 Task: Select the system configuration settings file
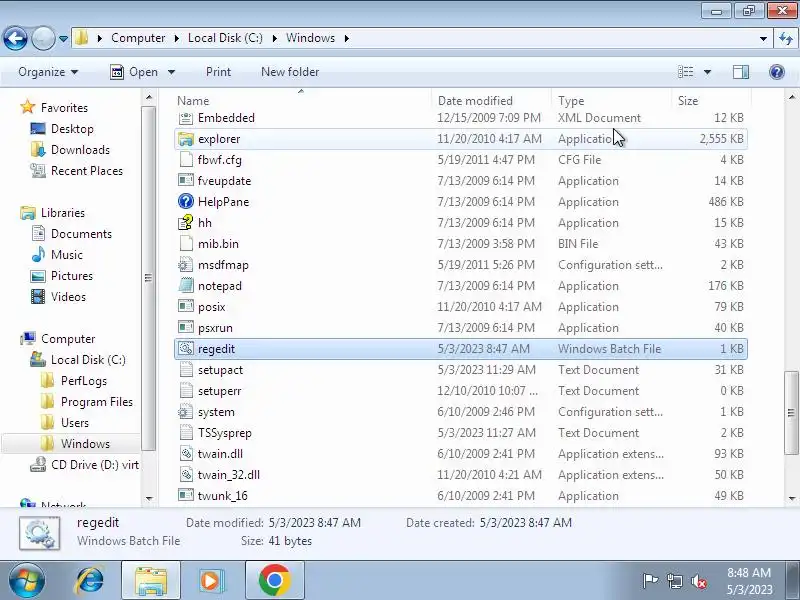coord(461,412)
